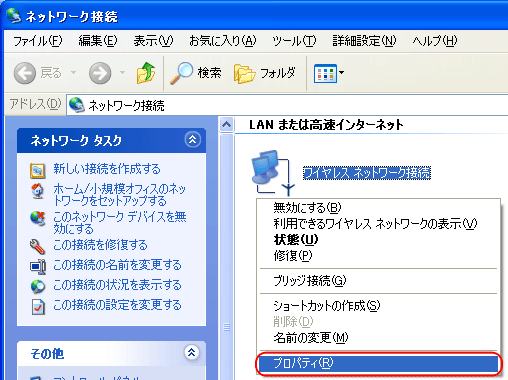Viewport: 508px width, 380px height.
Task: Click the address bar field showing ネットワーク接続
Action: pyautogui.click(x=287, y=105)
